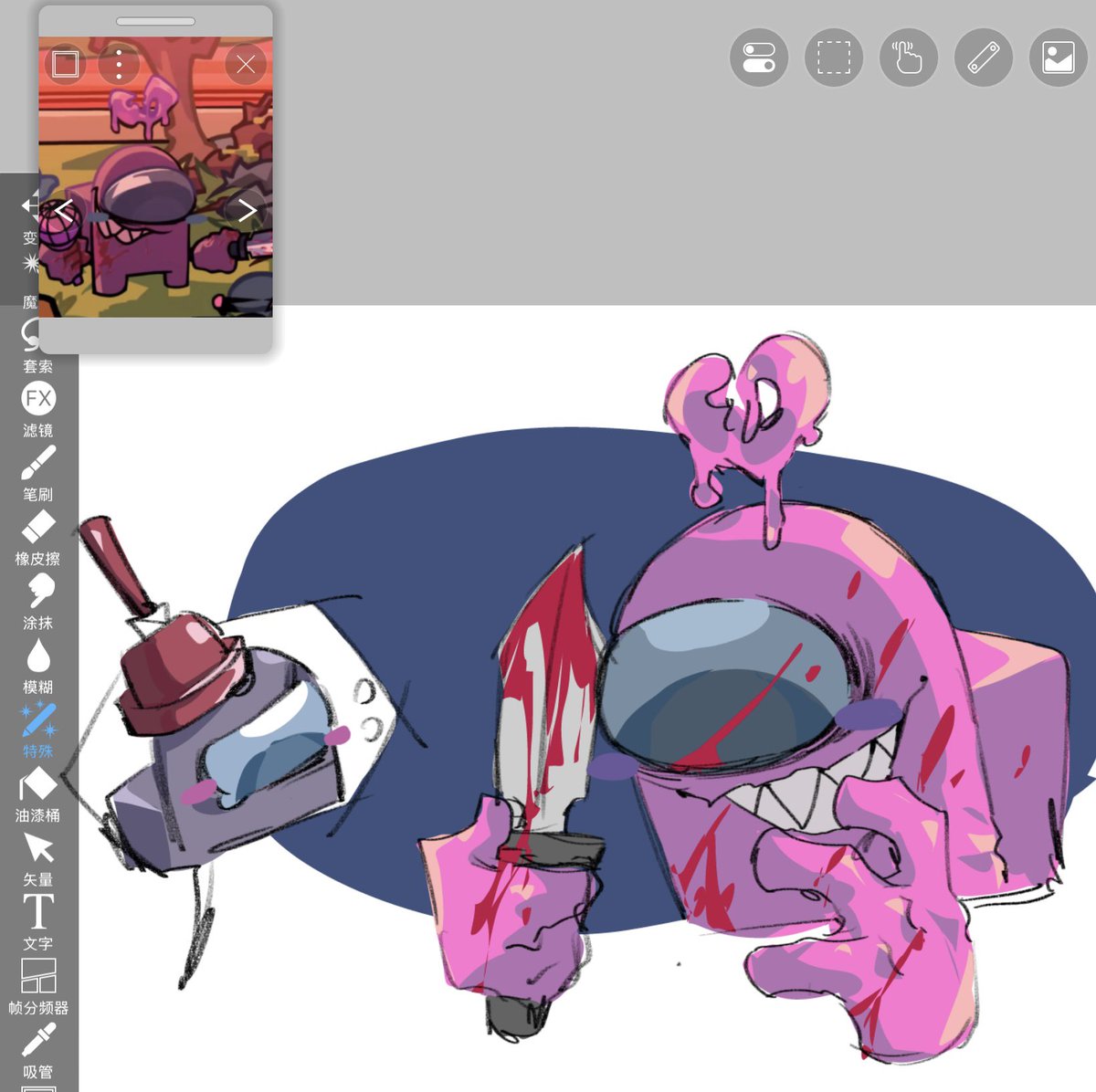Select the Text (文字) tool
The width and height of the screenshot is (1096, 1092).
pos(37,922)
